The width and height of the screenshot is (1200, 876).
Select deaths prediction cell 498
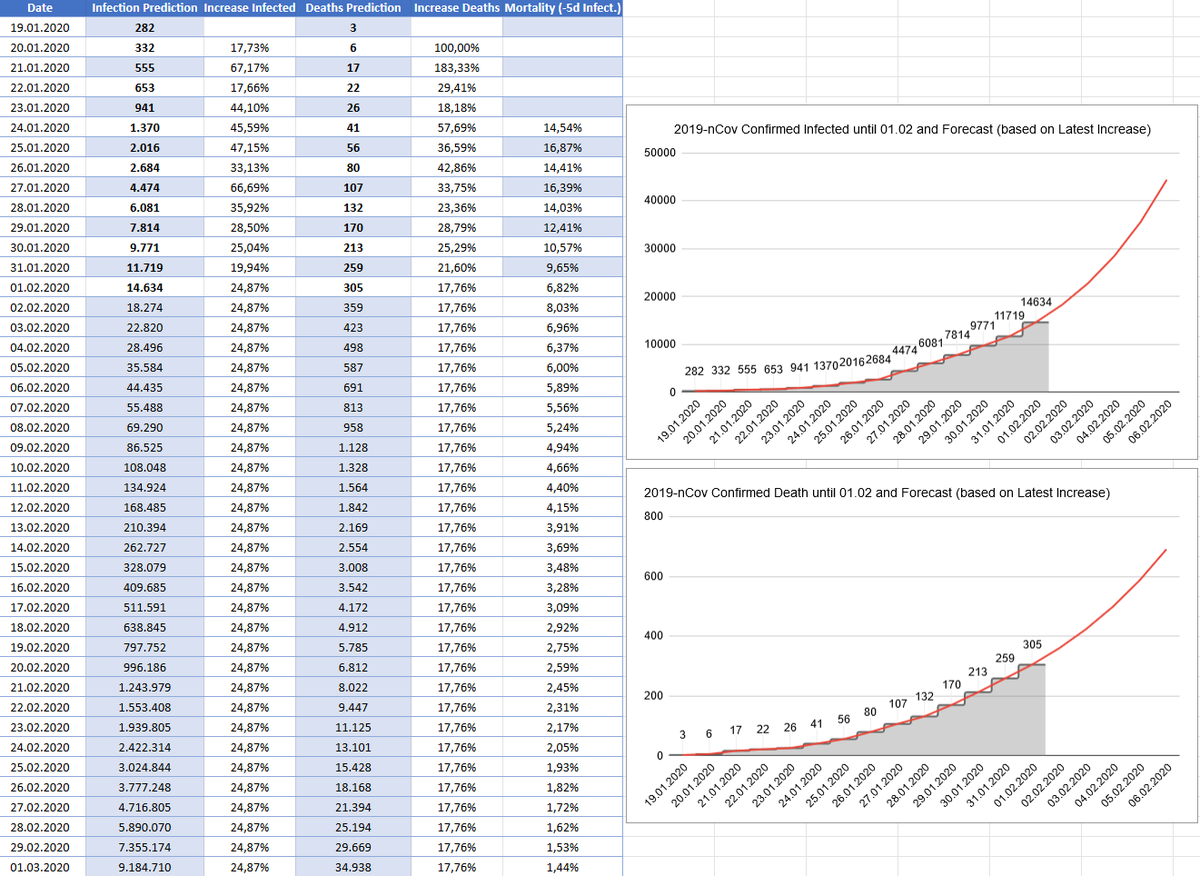353,348
